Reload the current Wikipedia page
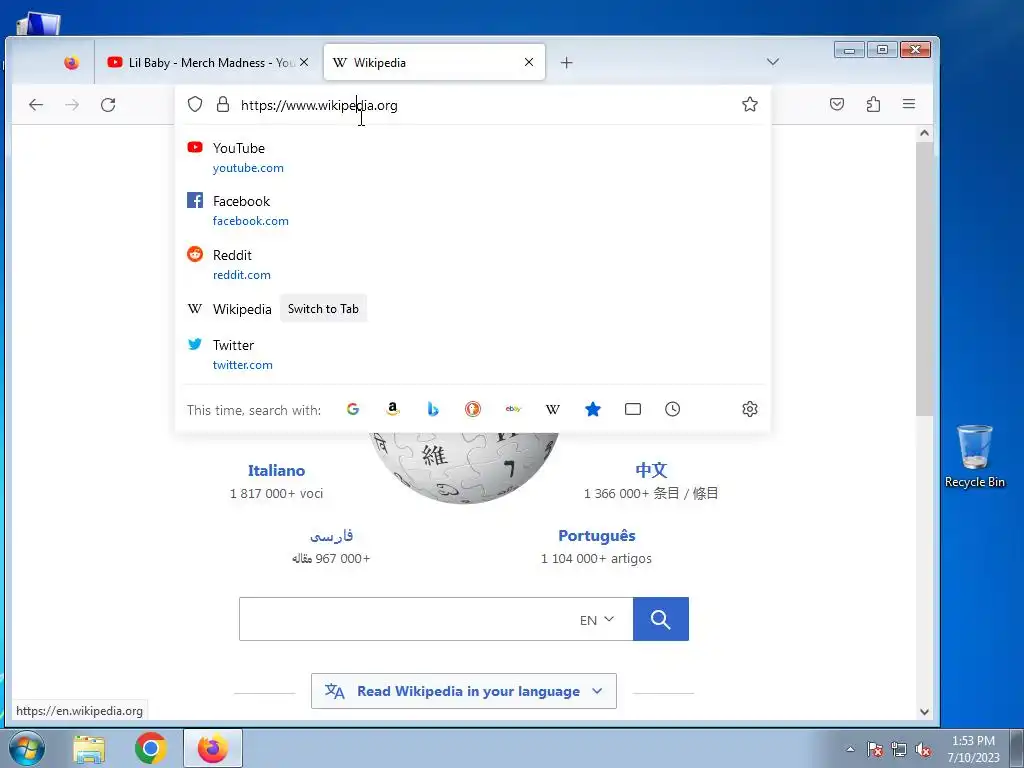The width and height of the screenshot is (1024, 768). 108,104
